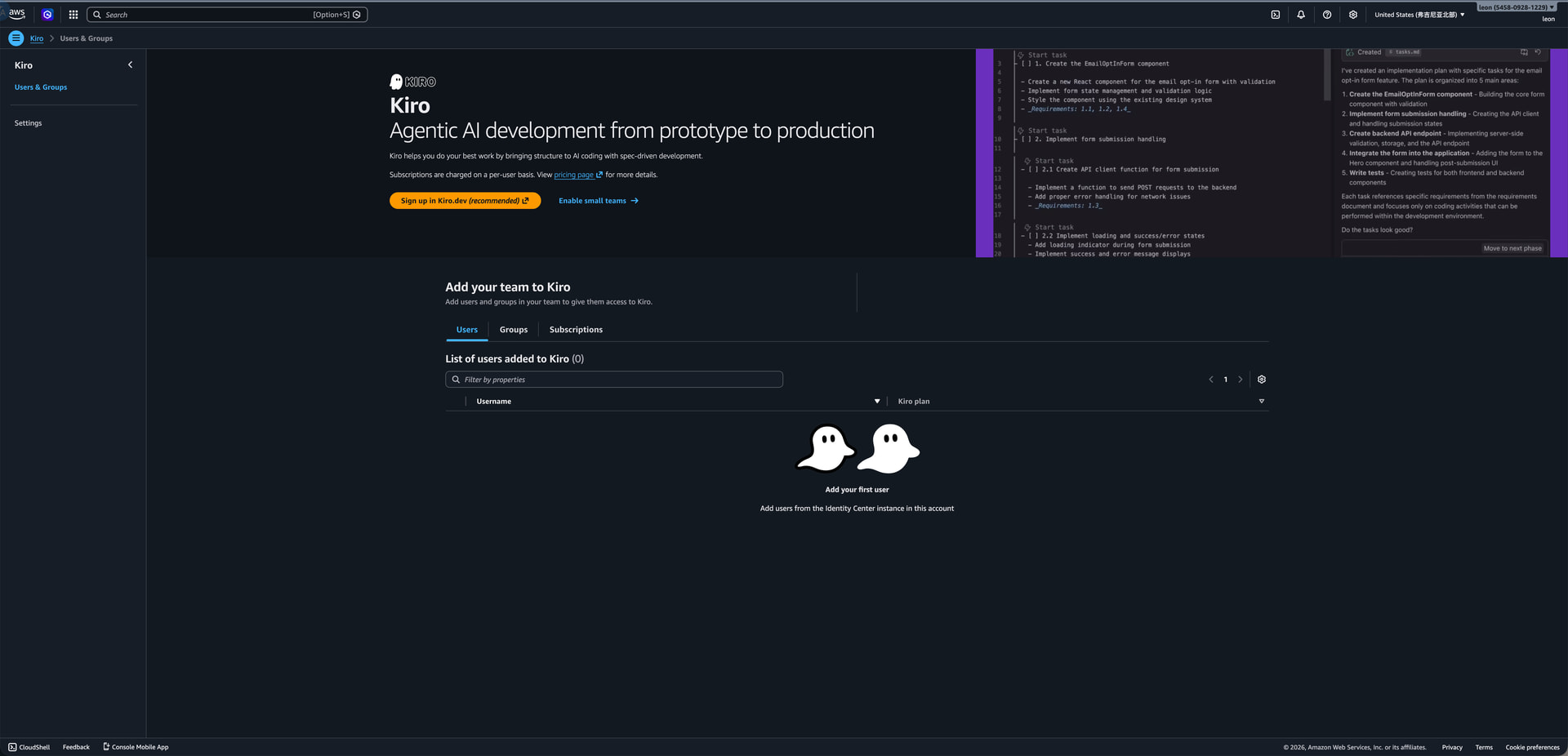This screenshot has width=1568, height=756.
Task: Switch to the Subscriptions tab
Action: [576, 330]
